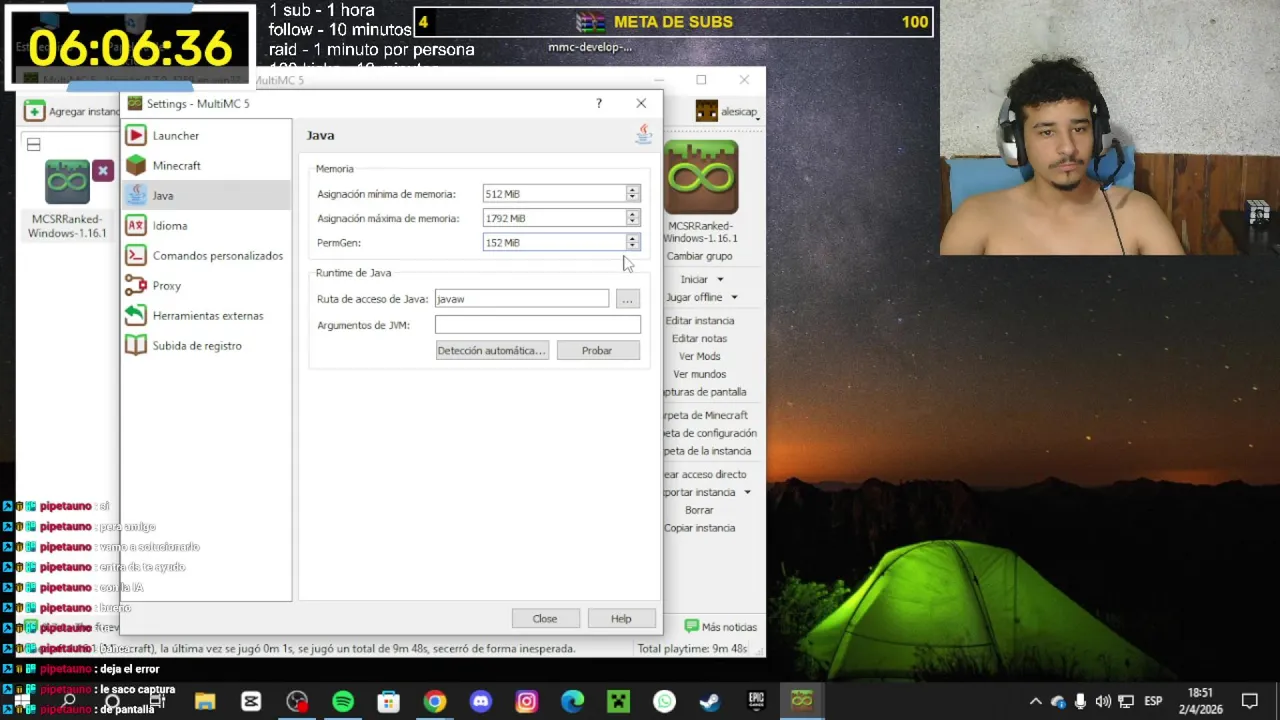Click Copiar instancia in instance panel
The width and height of the screenshot is (1280, 720).
699,529
